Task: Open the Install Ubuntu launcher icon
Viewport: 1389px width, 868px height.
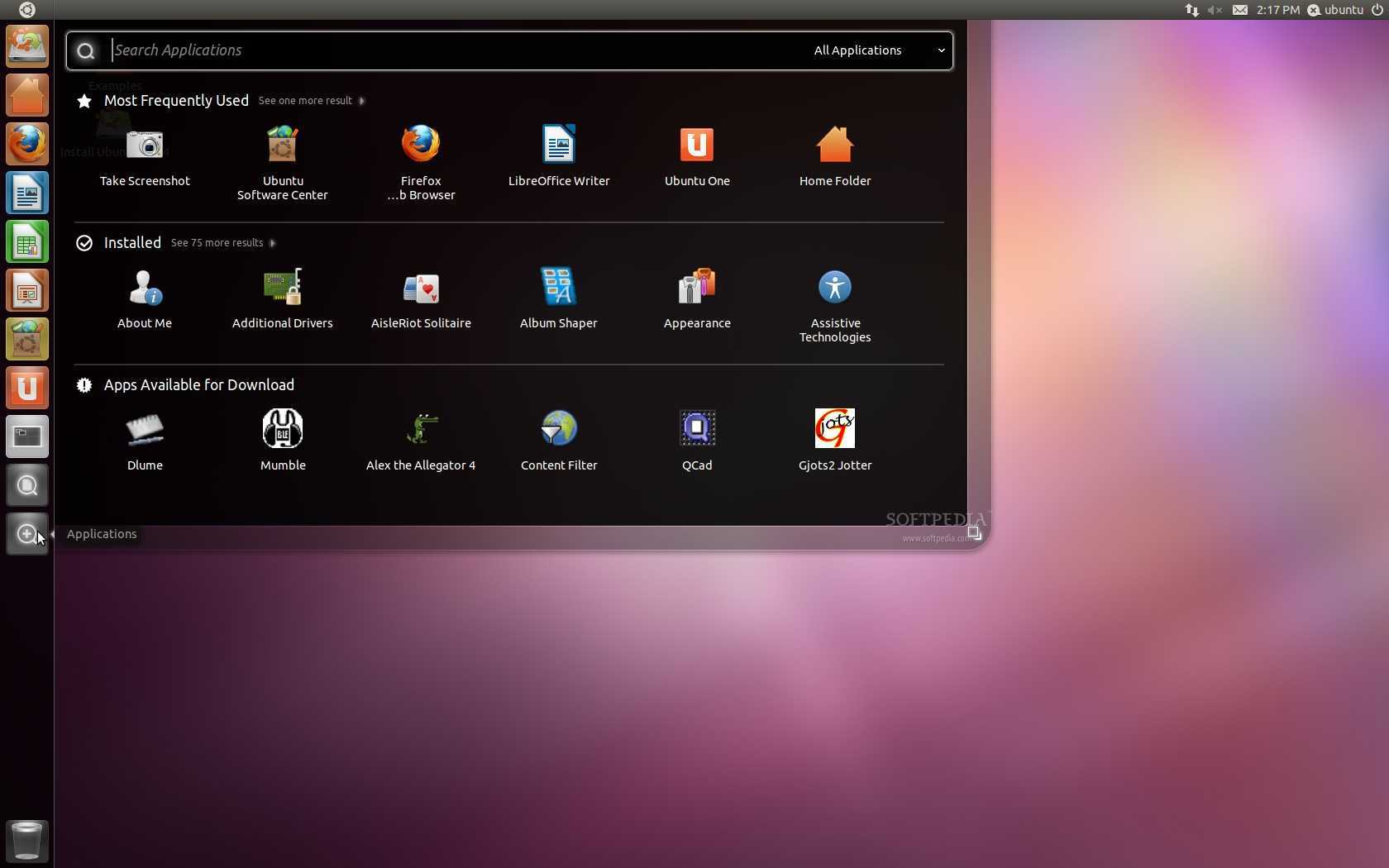Action: tap(27, 46)
